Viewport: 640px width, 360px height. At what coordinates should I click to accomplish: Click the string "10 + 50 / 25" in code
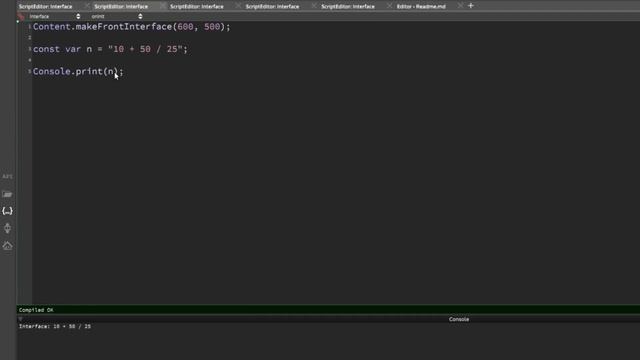coord(145,49)
